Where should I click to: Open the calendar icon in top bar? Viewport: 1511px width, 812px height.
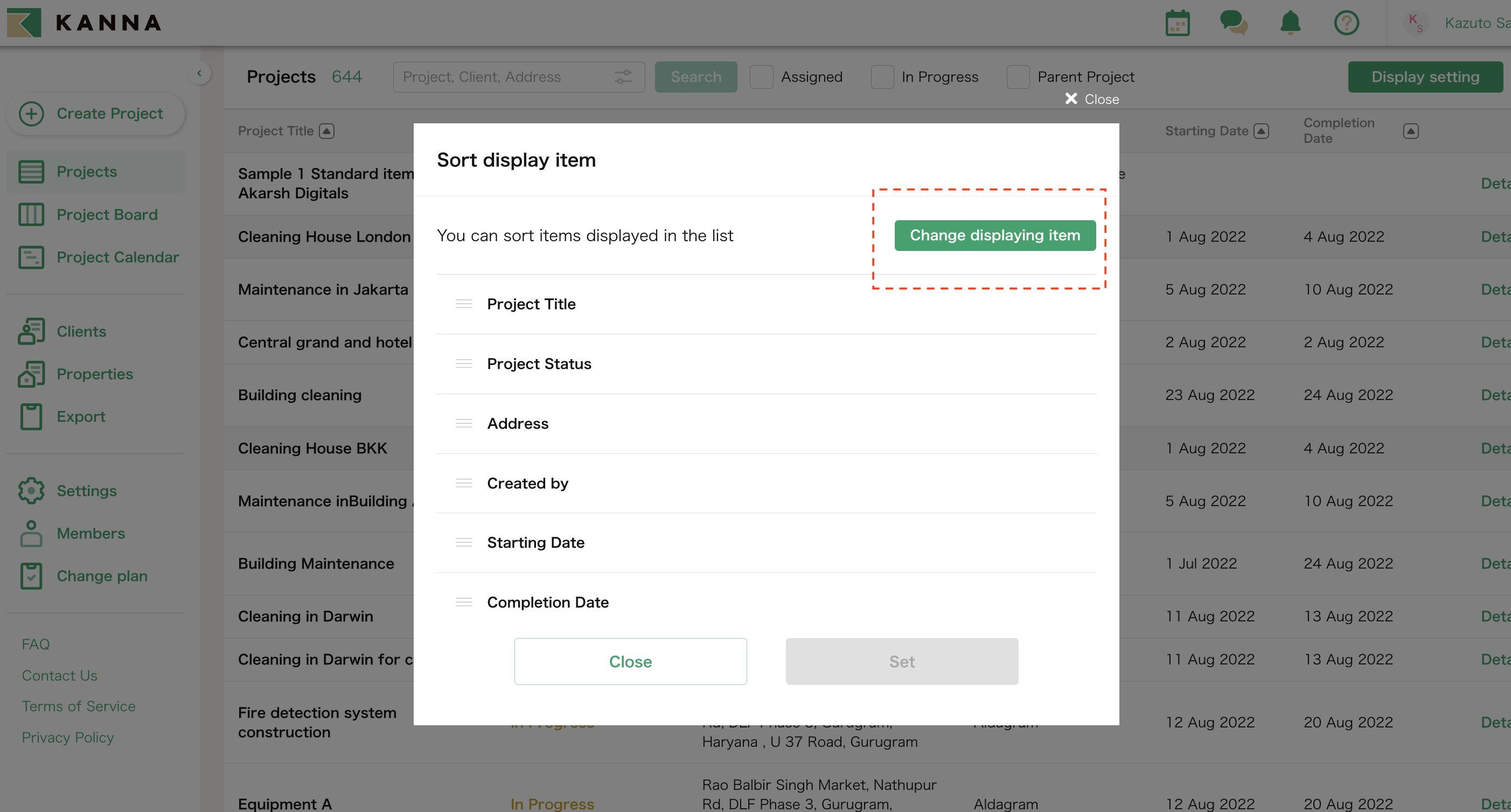click(x=1177, y=23)
